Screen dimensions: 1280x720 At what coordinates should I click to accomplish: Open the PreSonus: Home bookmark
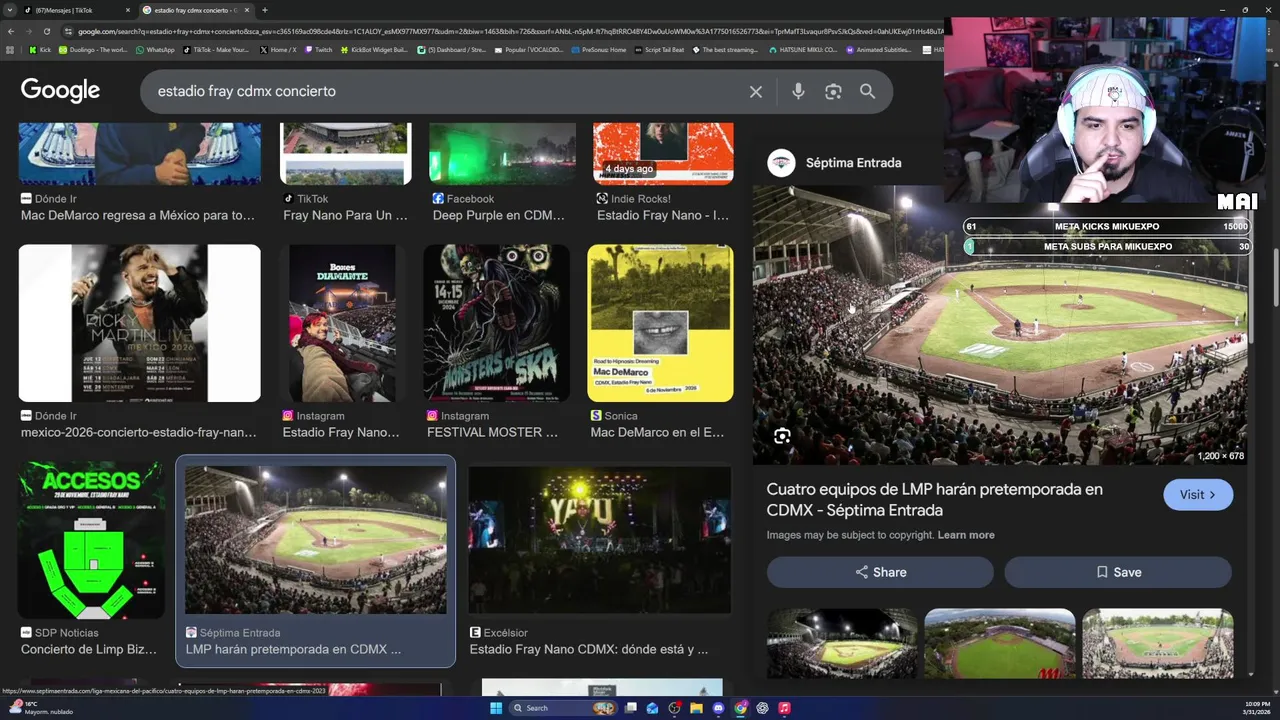click(599, 49)
